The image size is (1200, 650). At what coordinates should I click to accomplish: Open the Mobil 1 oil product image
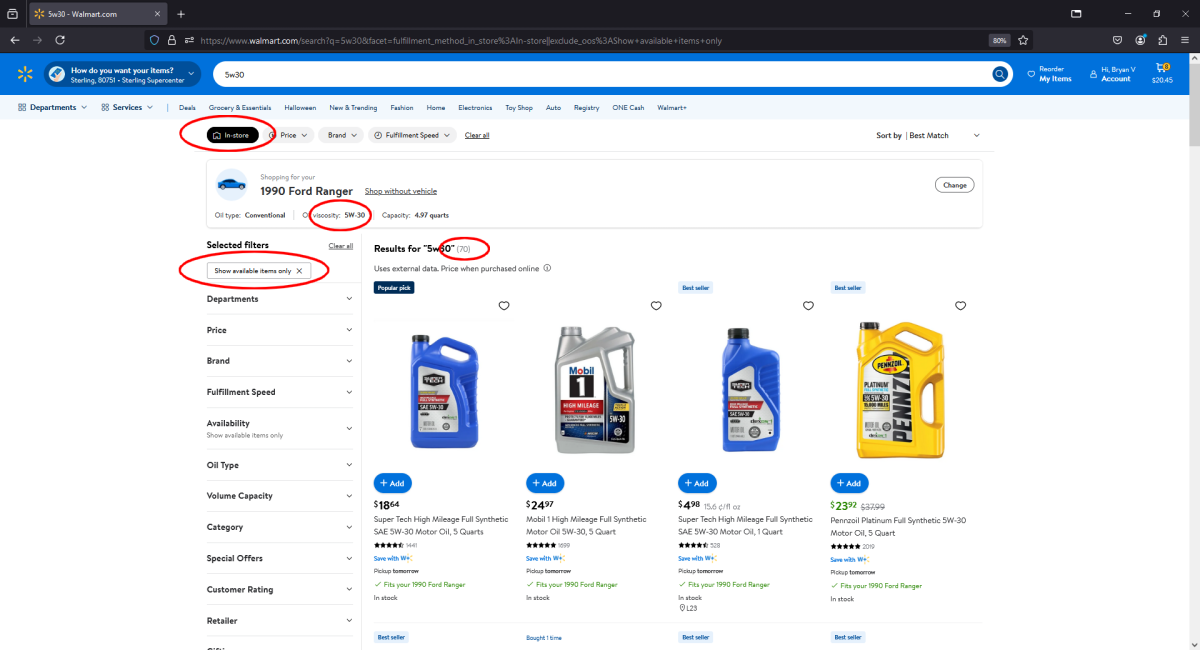coord(594,390)
